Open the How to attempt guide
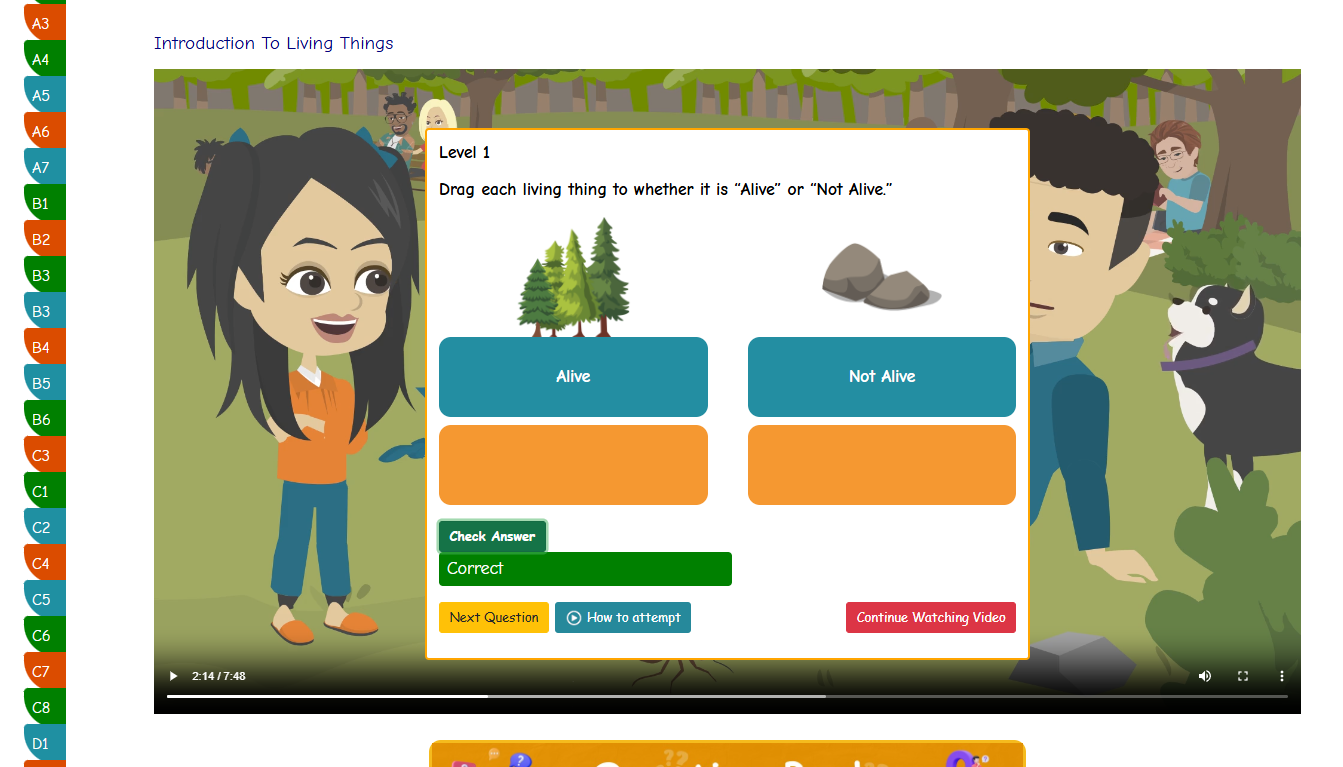Viewport: 1343px width, 767px height. tap(623, 618)
